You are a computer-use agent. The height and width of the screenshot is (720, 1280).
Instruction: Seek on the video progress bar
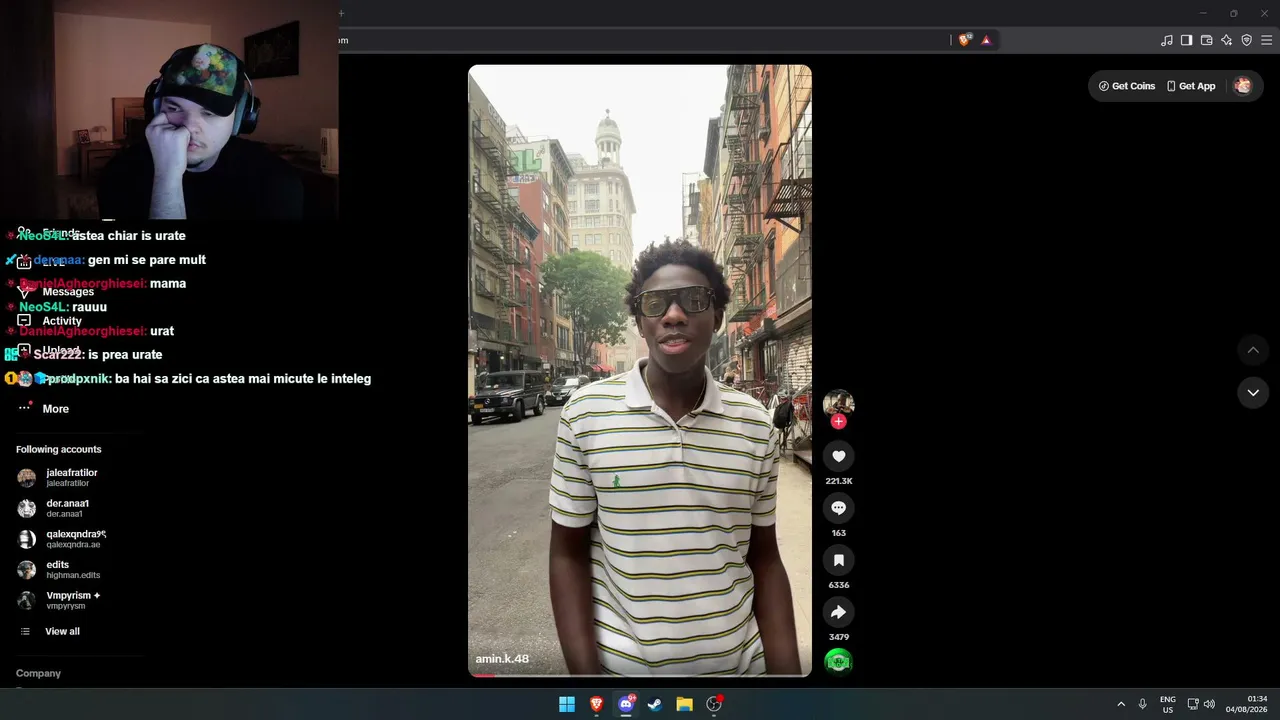tap(640, 675)
